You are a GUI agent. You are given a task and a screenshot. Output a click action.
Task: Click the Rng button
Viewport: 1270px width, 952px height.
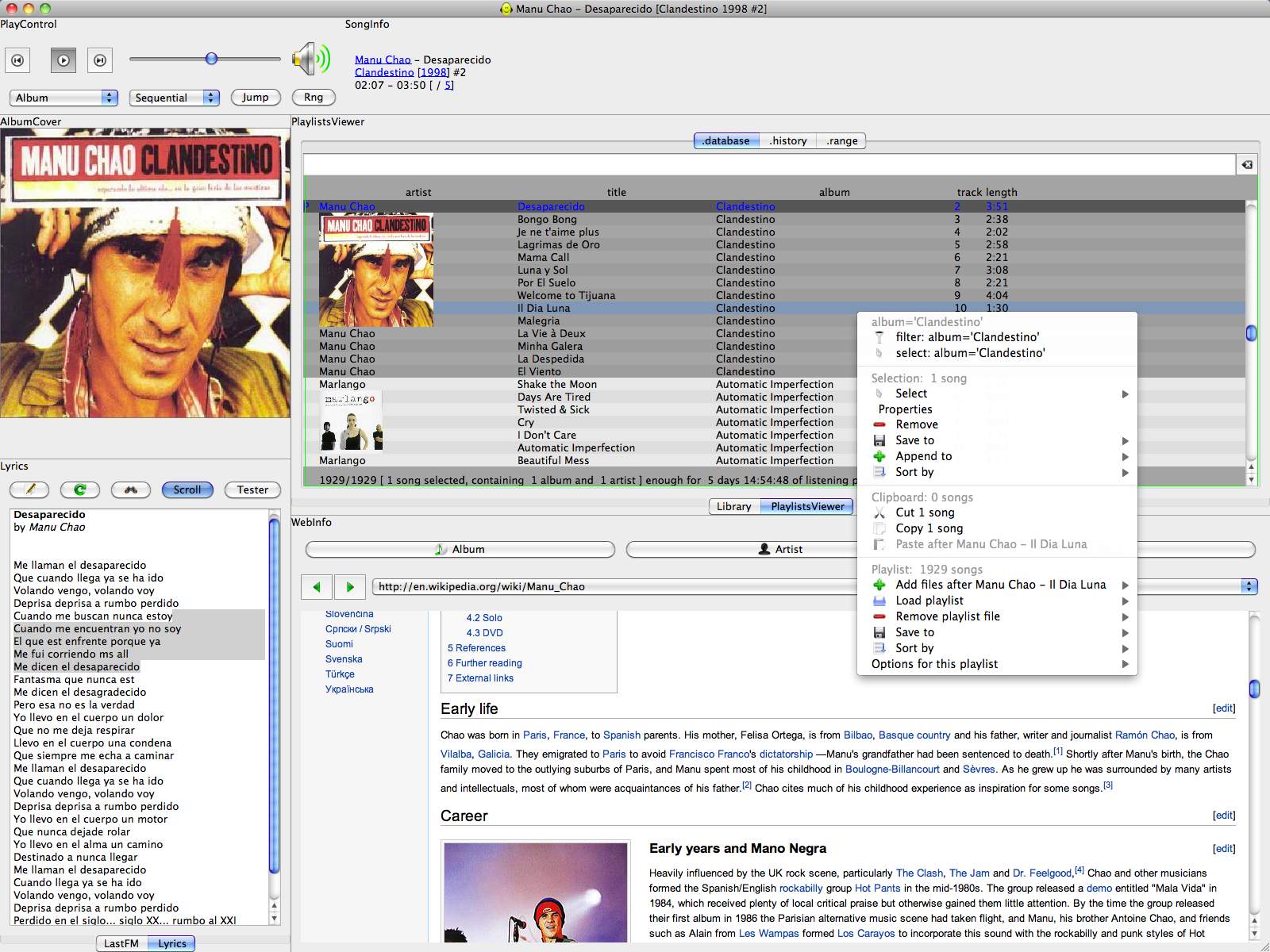click(x=314, y=97)
